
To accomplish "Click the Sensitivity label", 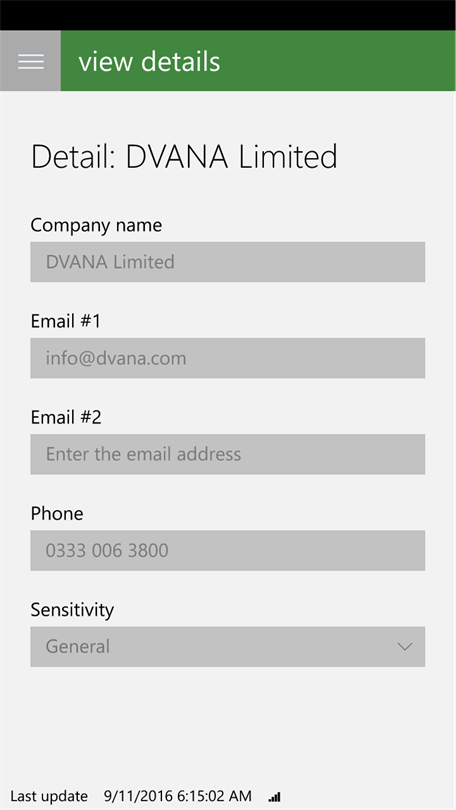I will (x=72, y=610).
